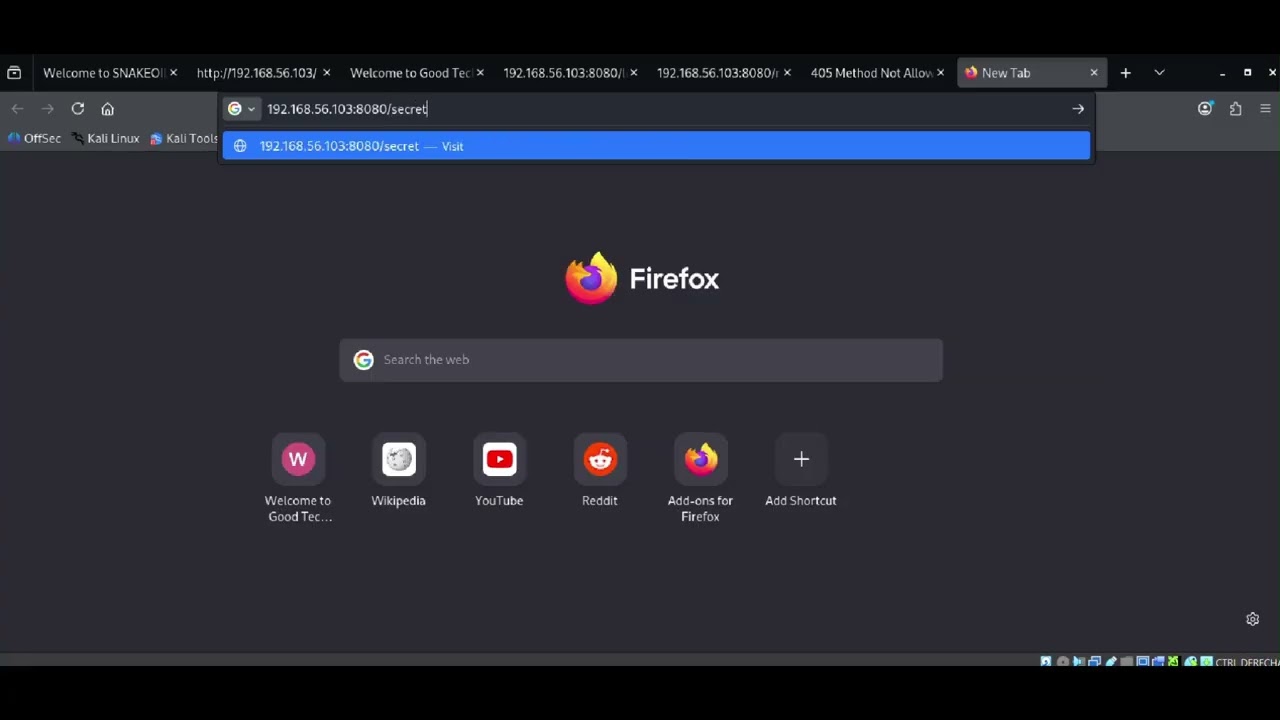The width and height of the screenshot is (1280, 720).
Task: Open the hamburger application menu
Action: pyautogui.click(x=1265, y=109)
